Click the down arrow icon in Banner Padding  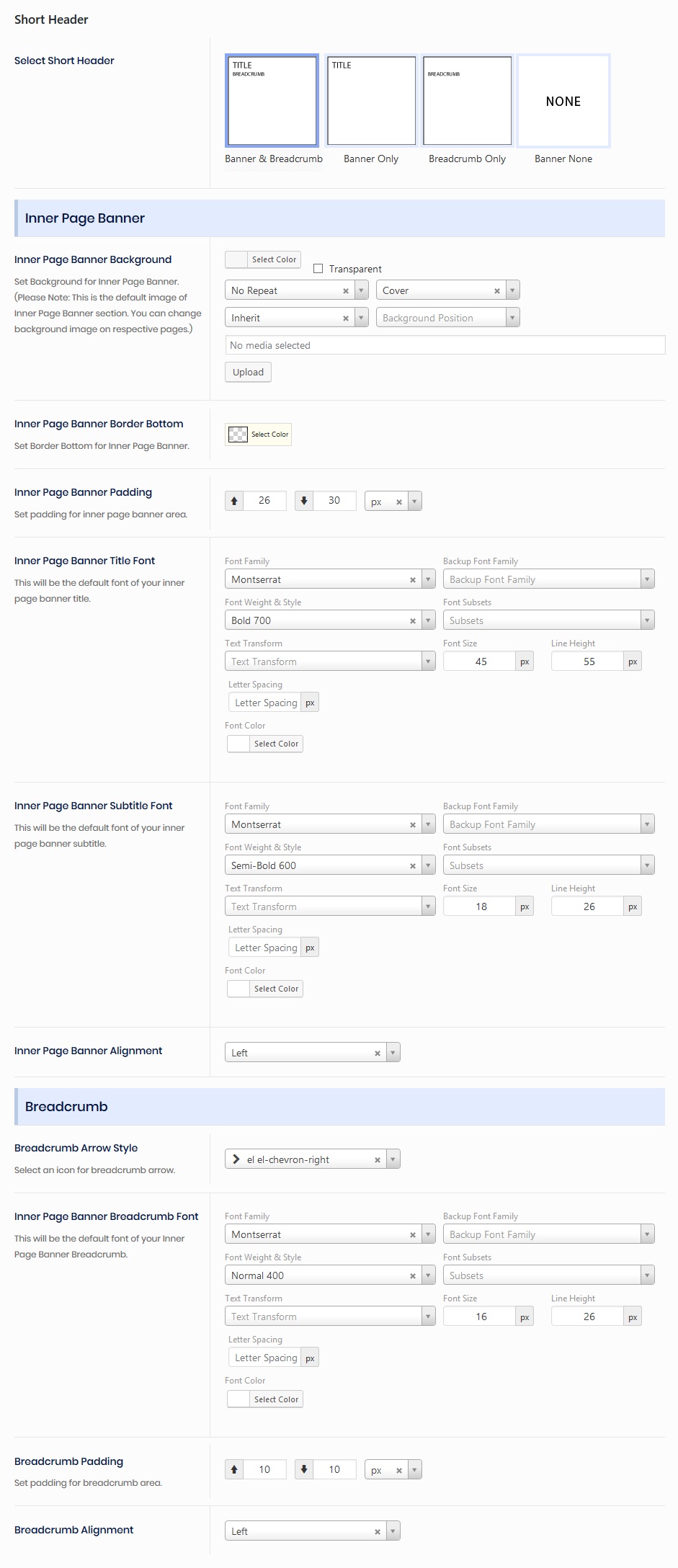click(x=304, y=501)
